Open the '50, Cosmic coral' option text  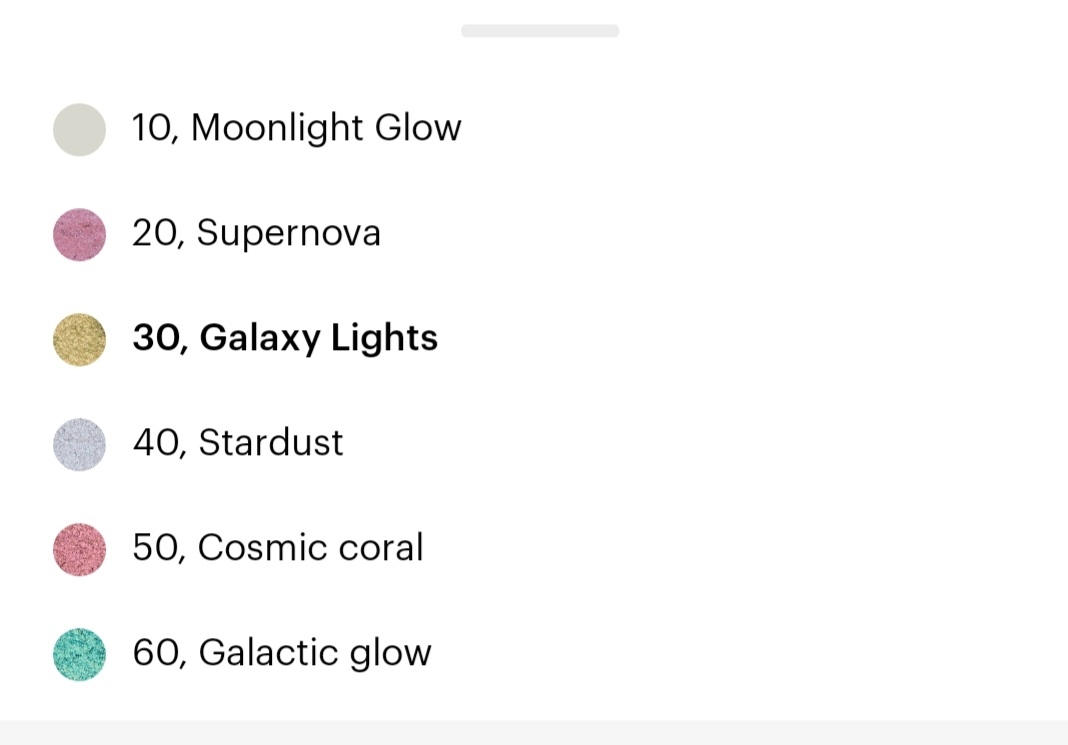278,548
